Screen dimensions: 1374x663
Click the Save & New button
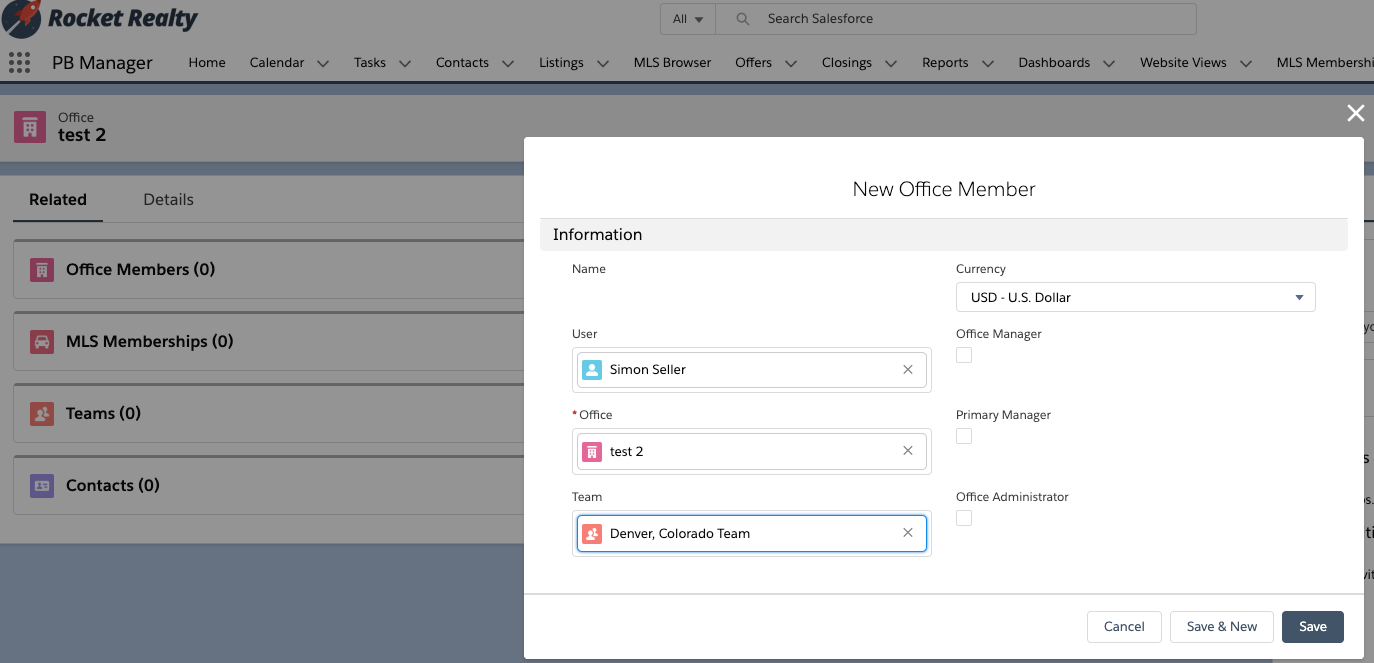(x=1221, y=626)
